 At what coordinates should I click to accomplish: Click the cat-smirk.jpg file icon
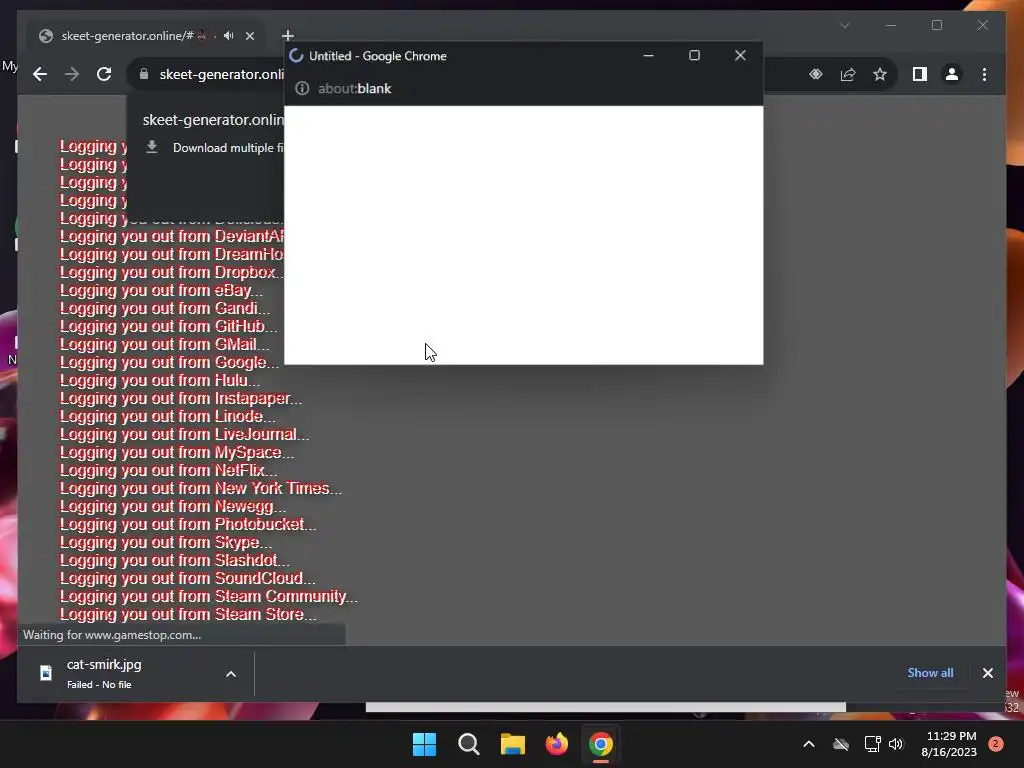pos(46,673)
